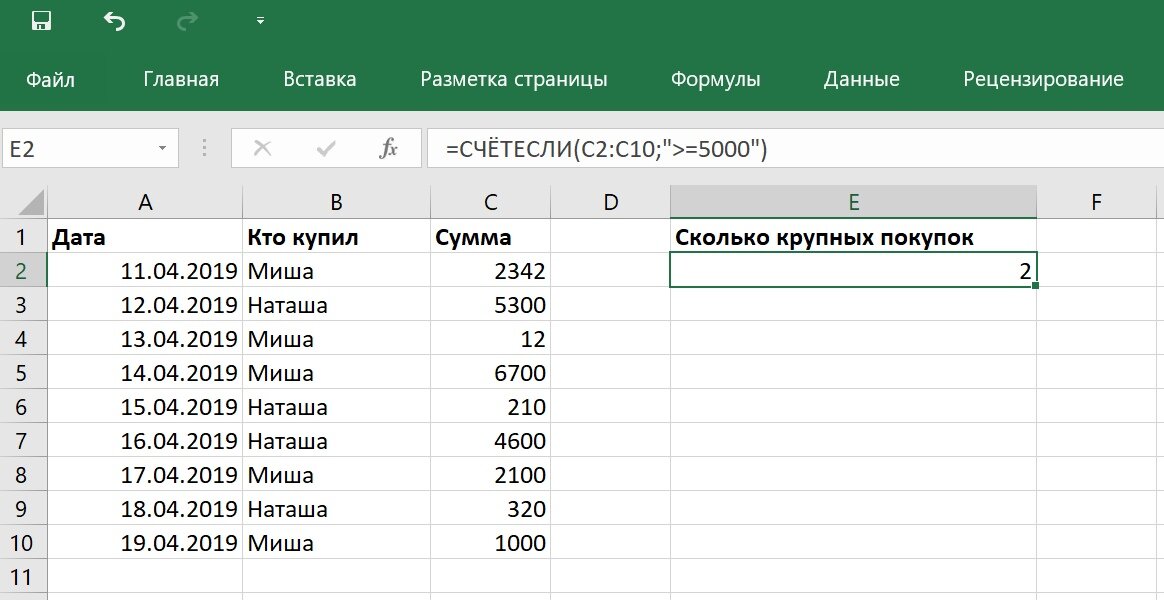Cancel formula entry with the X icon
This screenshot has height=600, width=1164.
click(262, 148)
